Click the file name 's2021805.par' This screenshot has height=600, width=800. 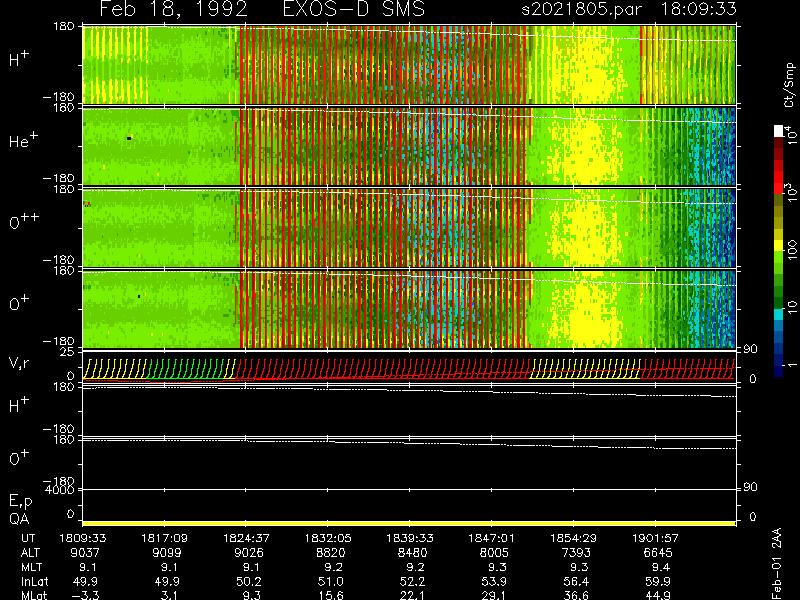tap(582, 9)
